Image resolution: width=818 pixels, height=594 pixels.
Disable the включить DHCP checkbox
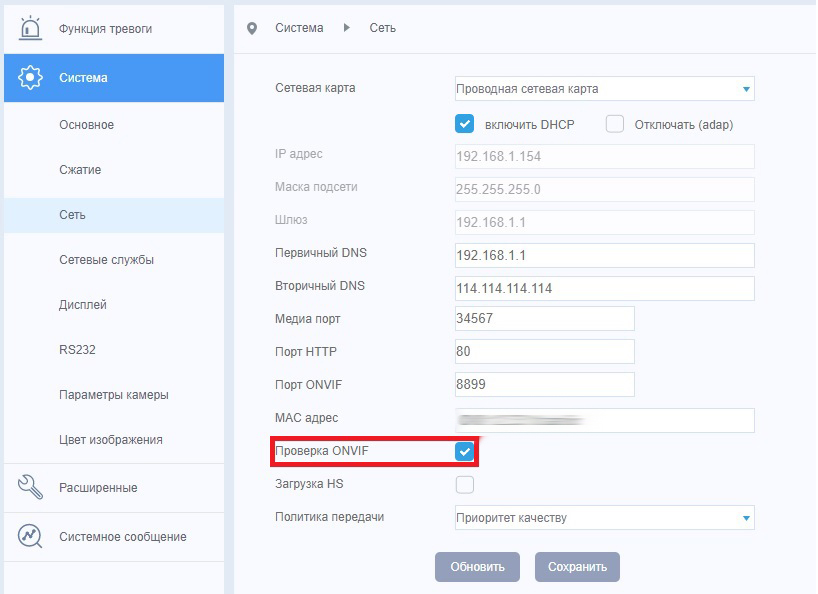pos(464,124)
